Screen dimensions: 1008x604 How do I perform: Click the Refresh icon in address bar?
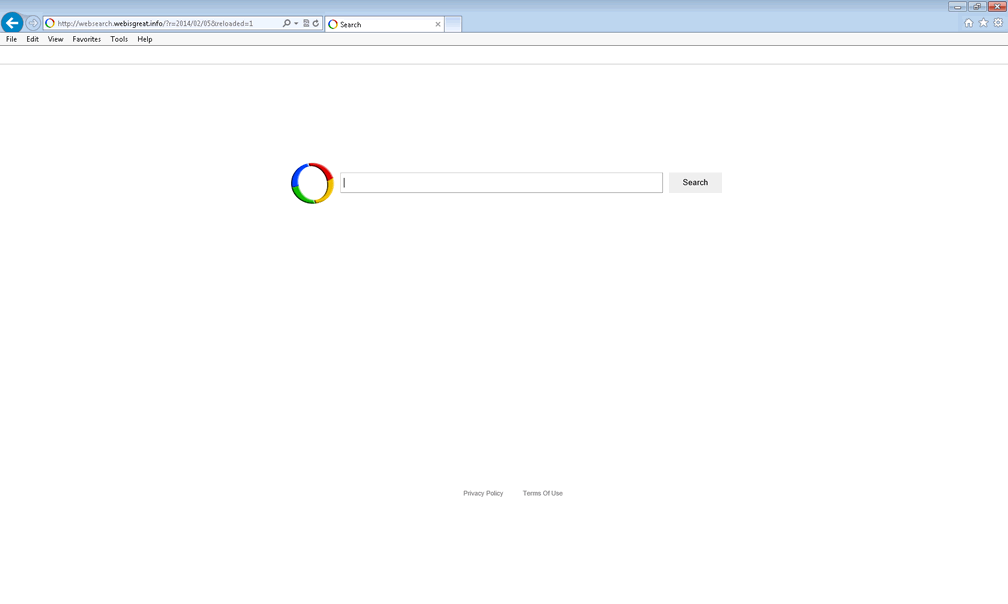(316, 23)
